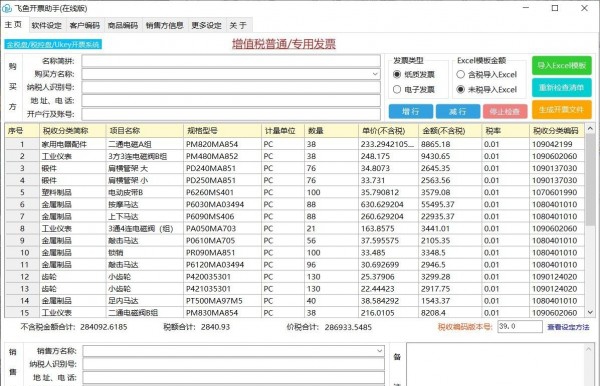This screenshot has height=386, width=600.
Task: Select 电子发票 radio button
Action: [397, 90]
